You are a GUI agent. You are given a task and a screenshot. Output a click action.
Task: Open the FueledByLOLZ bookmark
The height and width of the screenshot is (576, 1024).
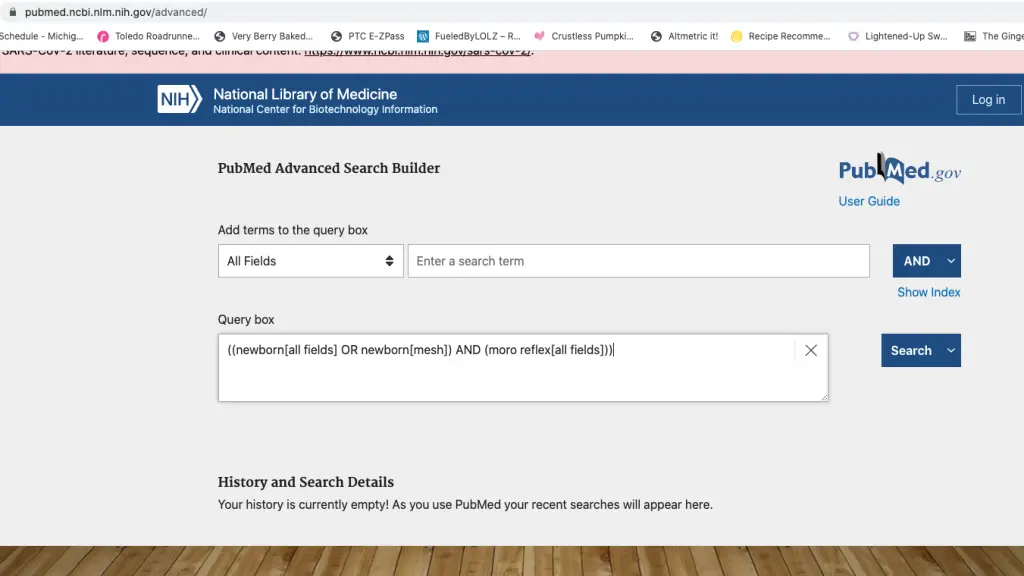coord(469,37)
